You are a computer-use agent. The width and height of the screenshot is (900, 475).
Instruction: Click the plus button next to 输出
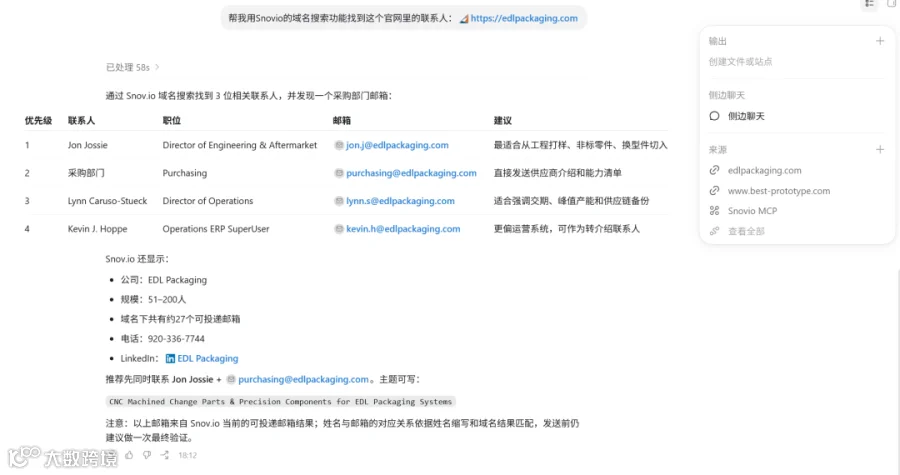pos(880,41)
